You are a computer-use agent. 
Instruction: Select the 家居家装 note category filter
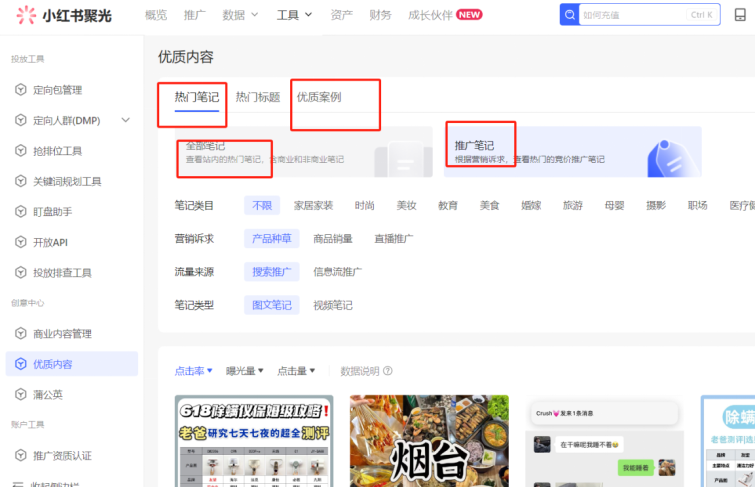pos(313,205)
